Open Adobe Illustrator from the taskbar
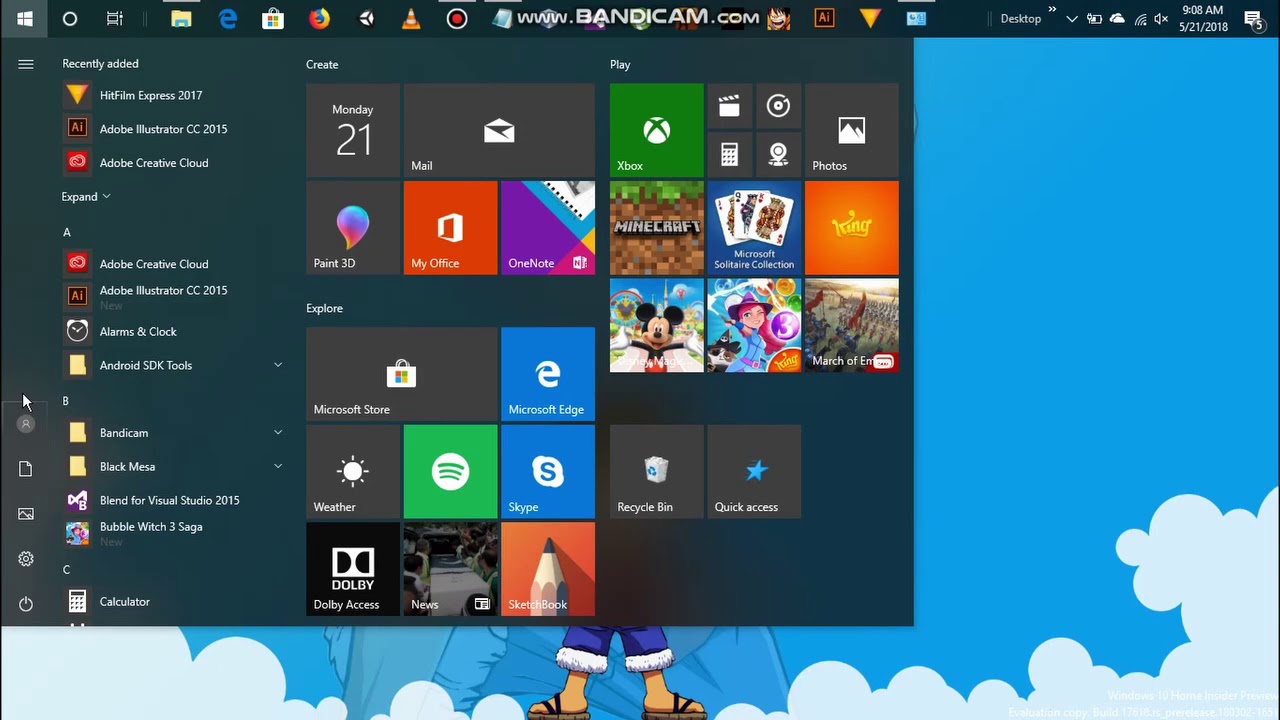The image size is (1280, 720). click(x=824, y=18)
